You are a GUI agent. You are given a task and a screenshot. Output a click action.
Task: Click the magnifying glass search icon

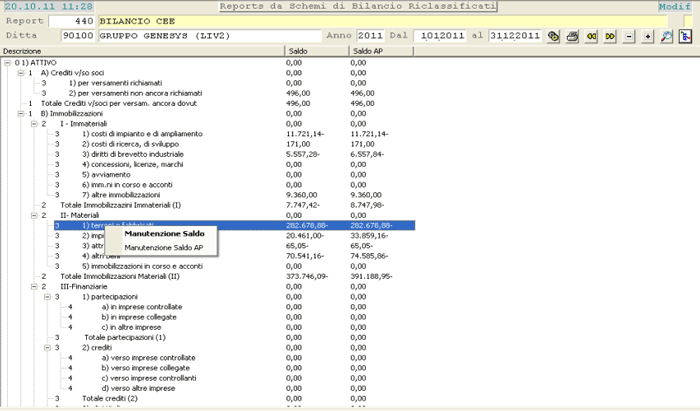coord(667,36)
